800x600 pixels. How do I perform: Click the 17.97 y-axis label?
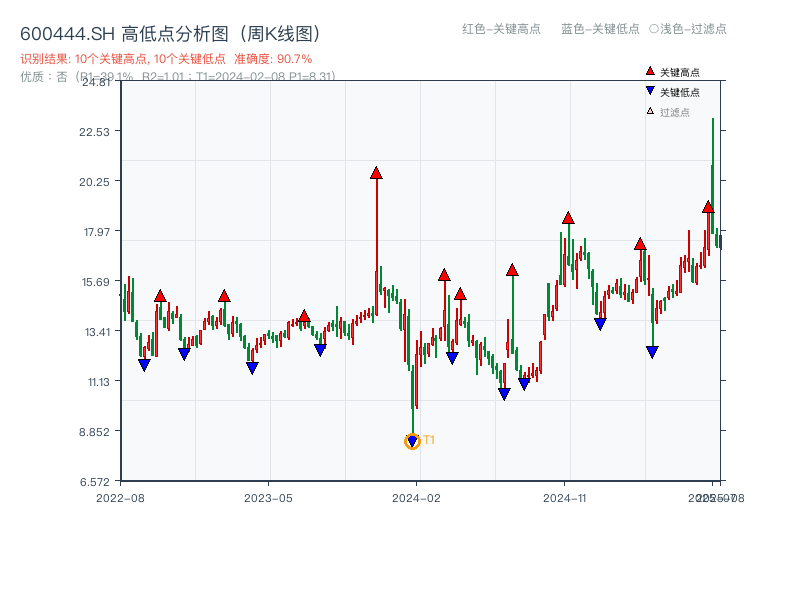(x=96, y=232)
